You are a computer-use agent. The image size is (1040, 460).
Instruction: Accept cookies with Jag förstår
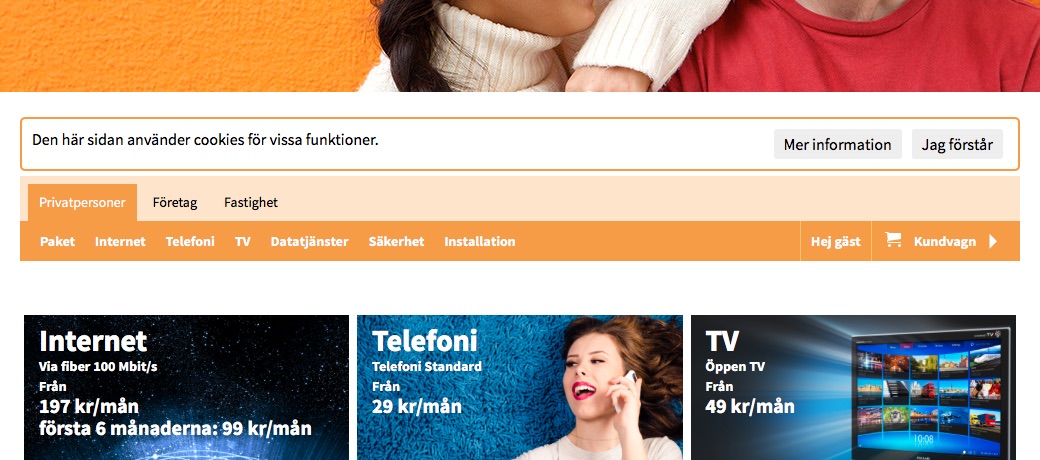pyautogui.click(x=957, y=144)
